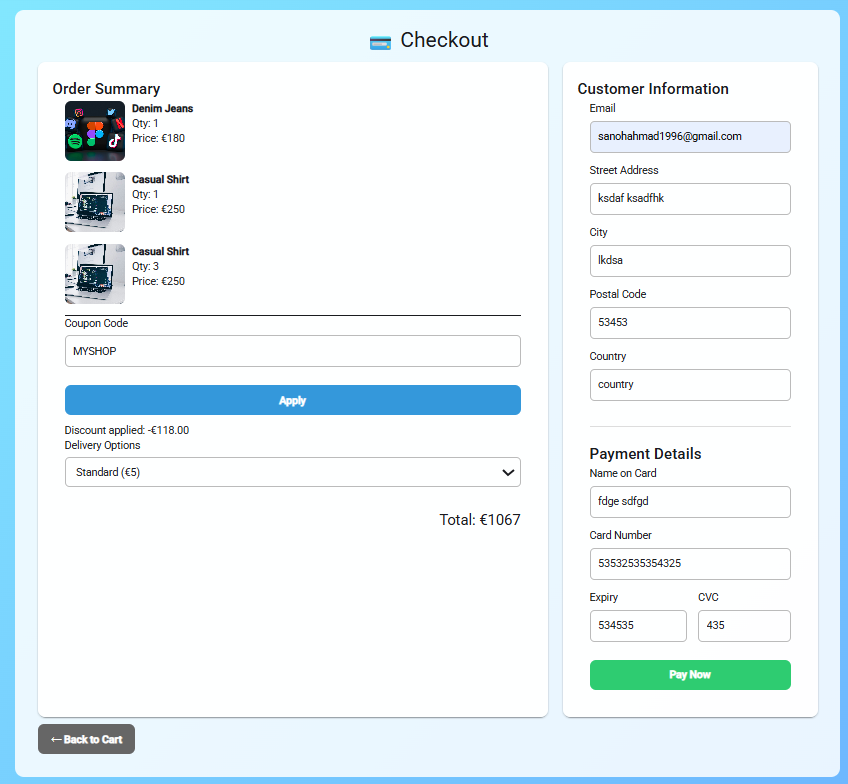This screenshot has width=848, height=784.
Task: Click the dropdown chevron on Standard (€5)
Action: coord(509,471)
